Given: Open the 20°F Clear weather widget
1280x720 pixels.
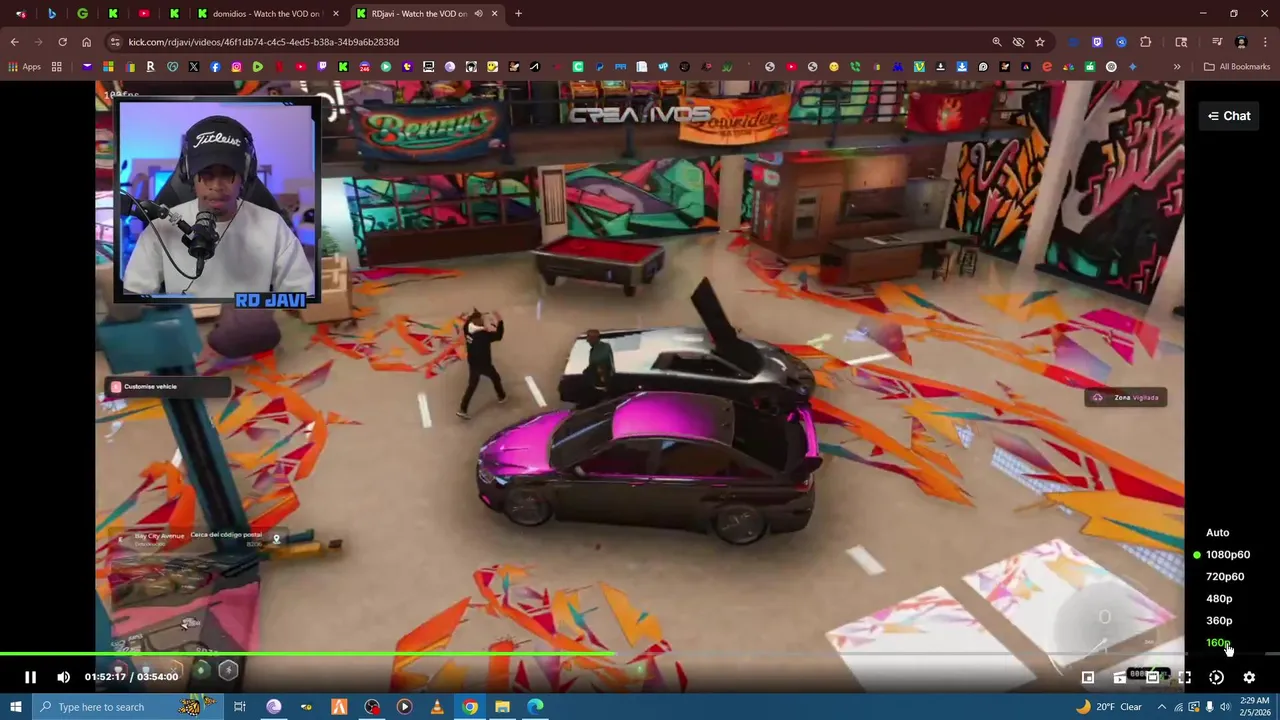Looking at the screenshot, I should pyautogui.click(x=1109, y=707).
